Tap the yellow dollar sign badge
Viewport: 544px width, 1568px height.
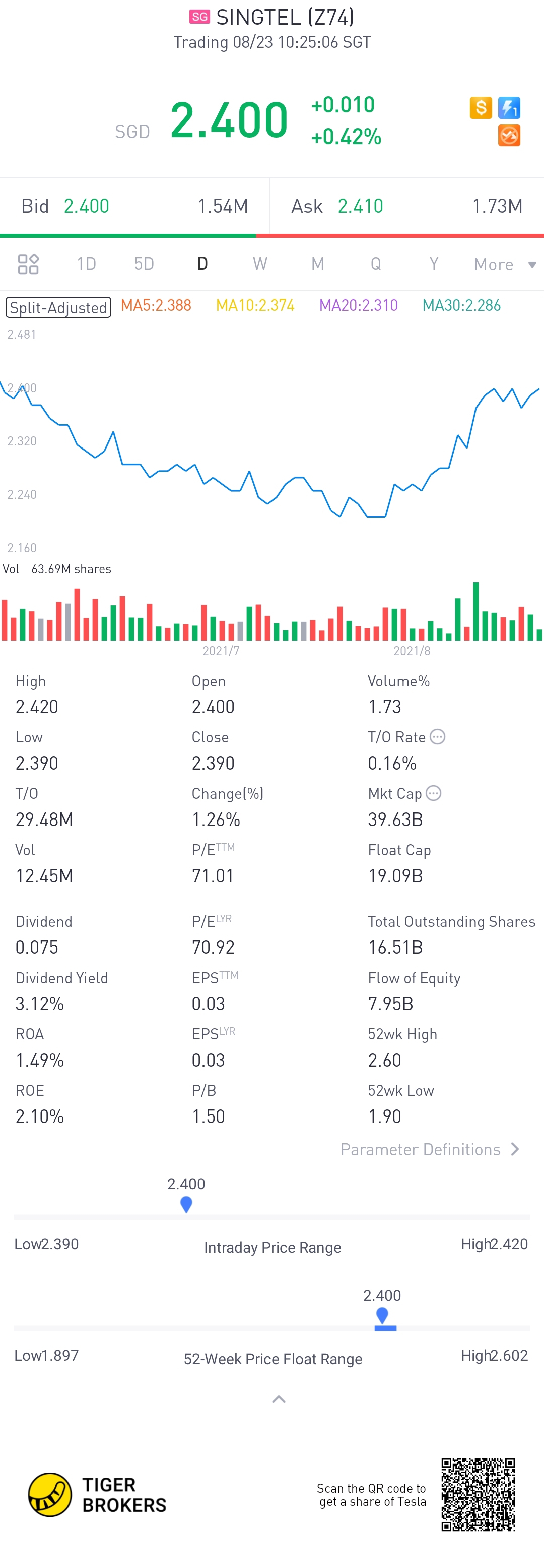481,108
